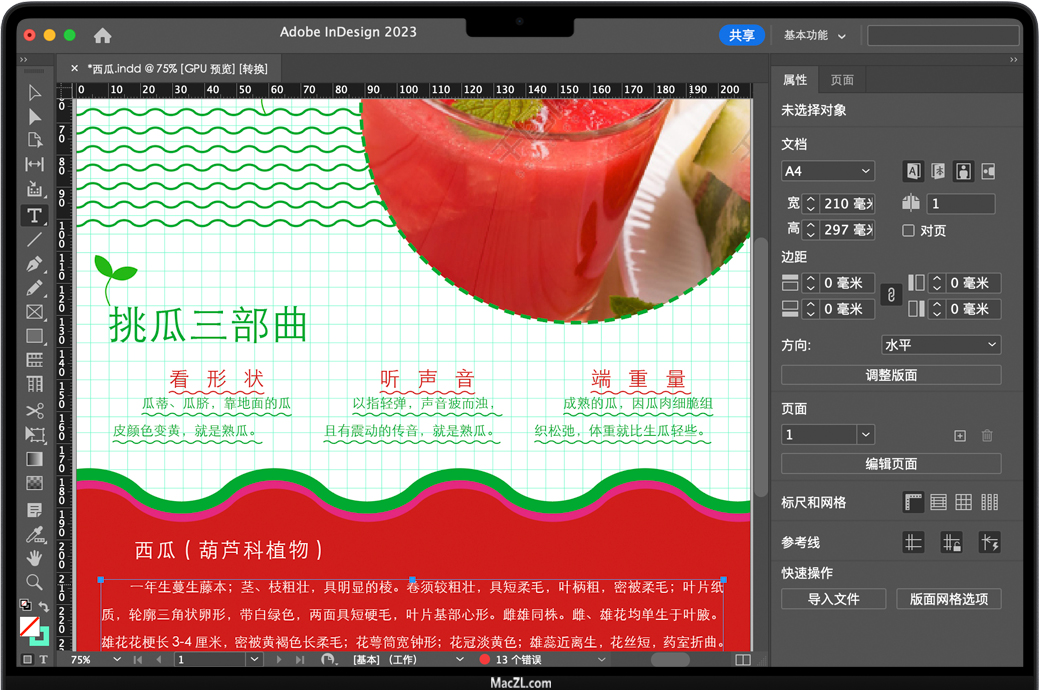Select the Gradient Swatch tool
The image size is (1040, 690).
[x=34, y=460]
